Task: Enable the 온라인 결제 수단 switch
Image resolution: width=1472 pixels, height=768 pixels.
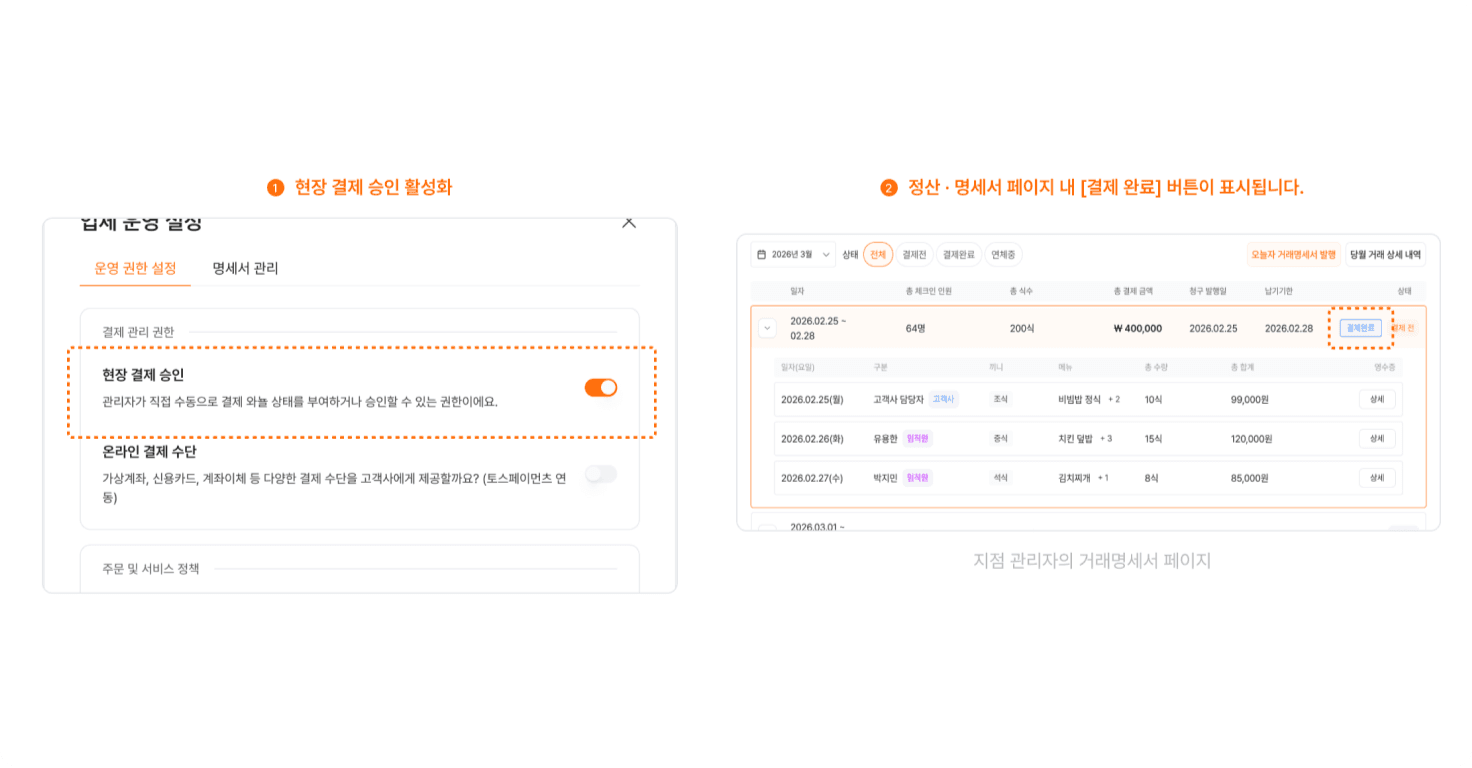Action: (601, 474)
